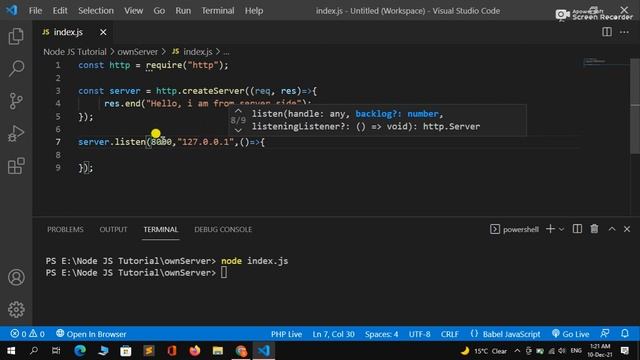Open the Microsoft Store taskbar icon
Screen dimensions: 640x360
126,351
